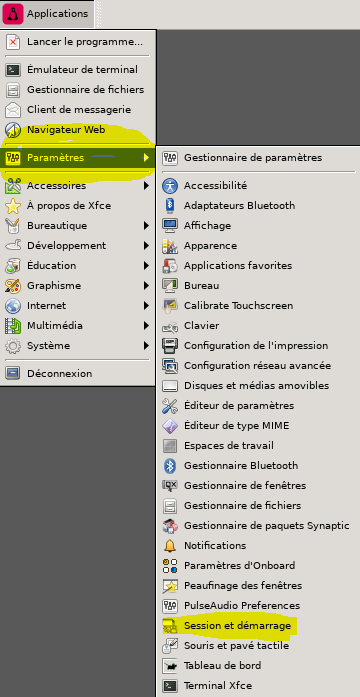
Task: Click the Gestionnaire de fichiers drawer icon in main menu
Action: coord(13,90)
